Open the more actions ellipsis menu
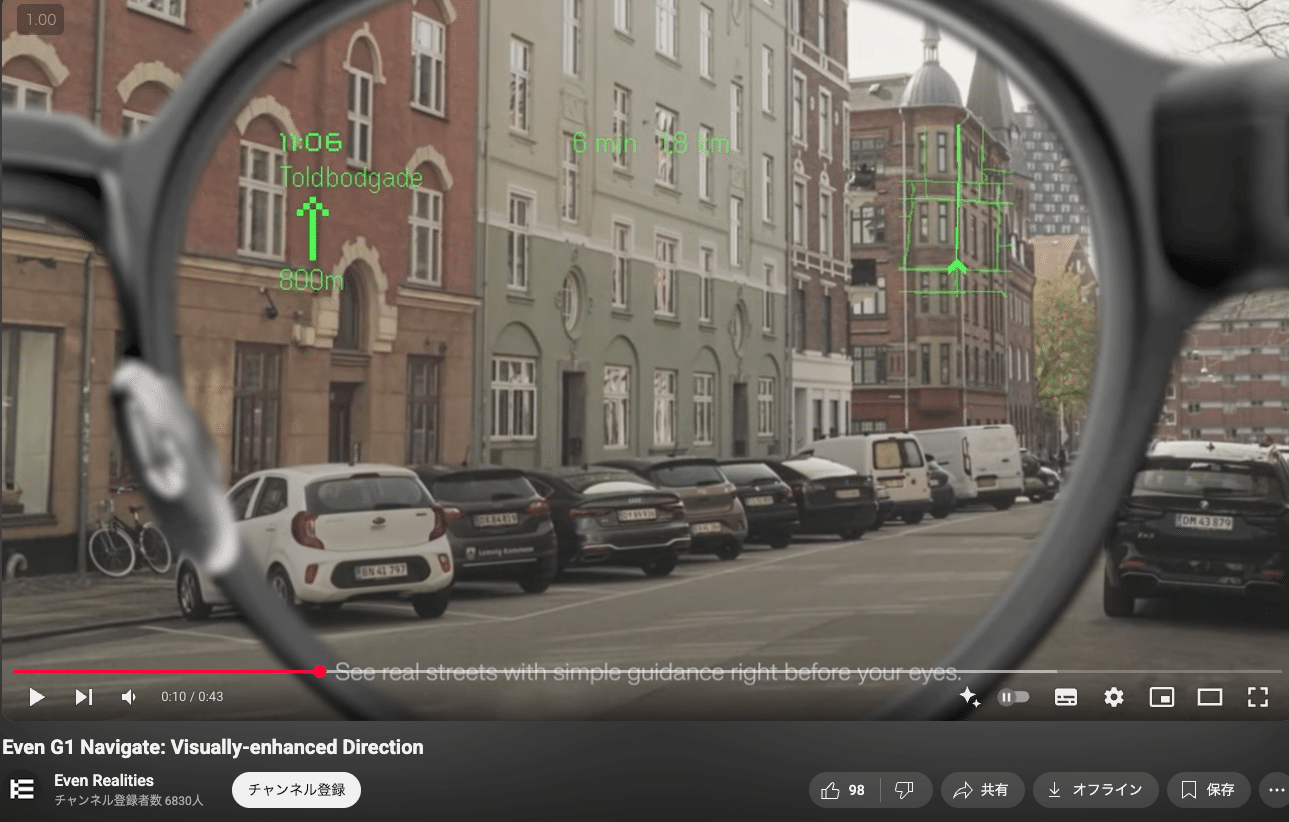The width and height of the screenshot is (1289, 822). (1275, 790)
